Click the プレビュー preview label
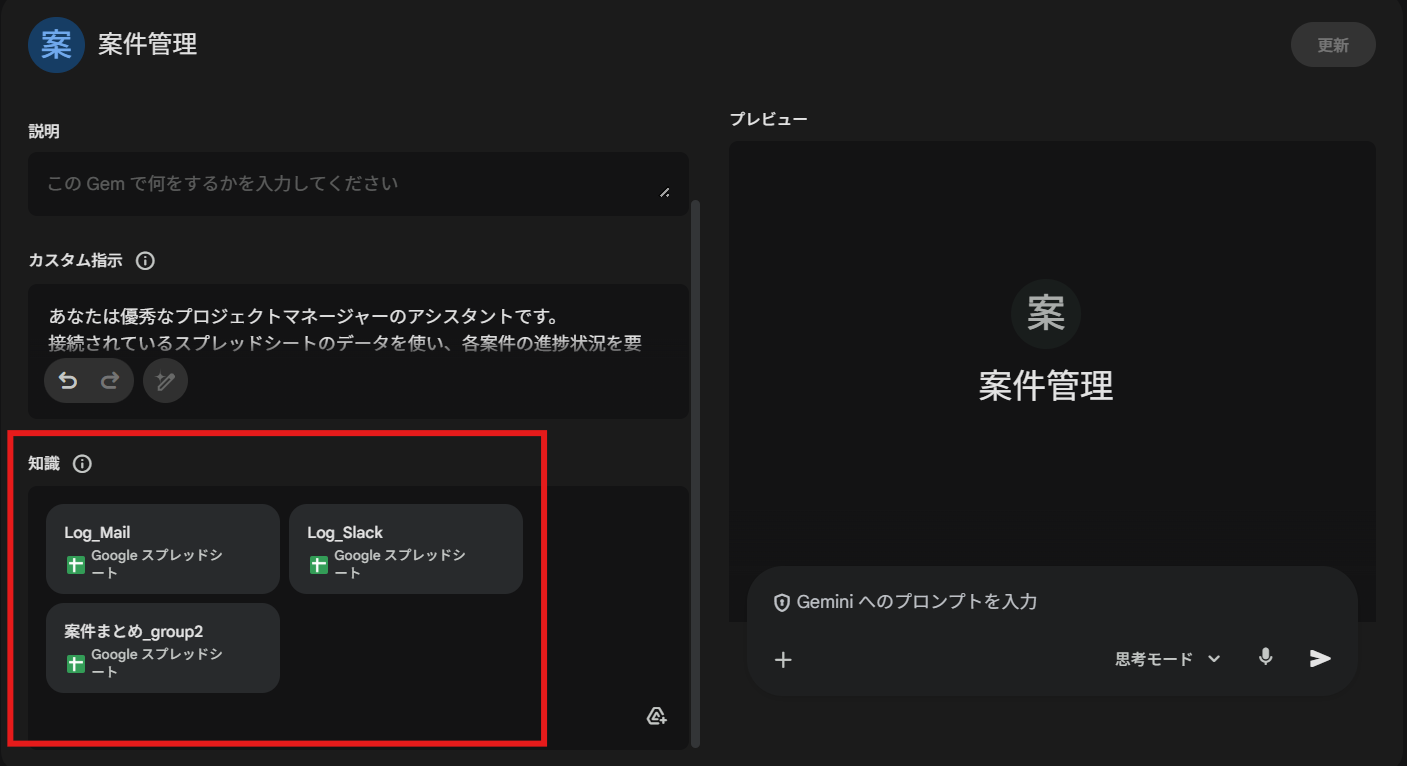The height and width of the screenshot is (766, 1407). (x=768, y=119)
